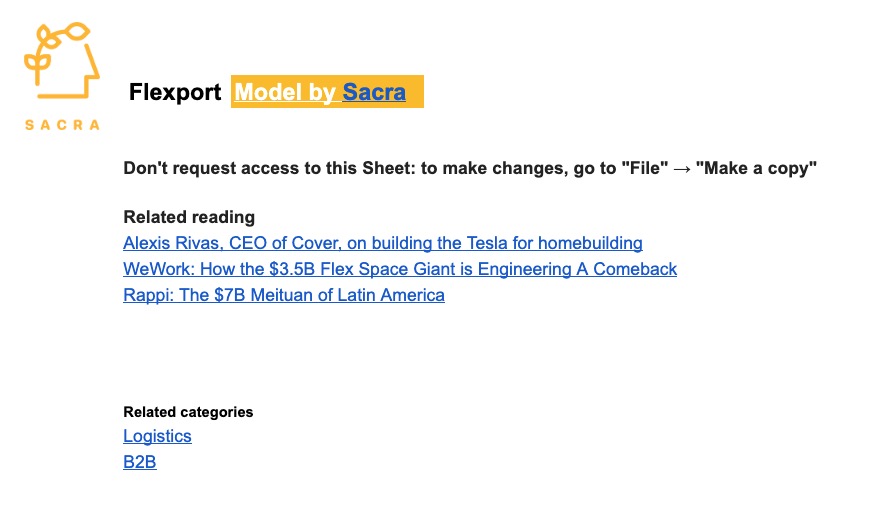Click the SACRA wordmark beneath the logo
This screenshot has height=523, width=881.
[62, 125]
